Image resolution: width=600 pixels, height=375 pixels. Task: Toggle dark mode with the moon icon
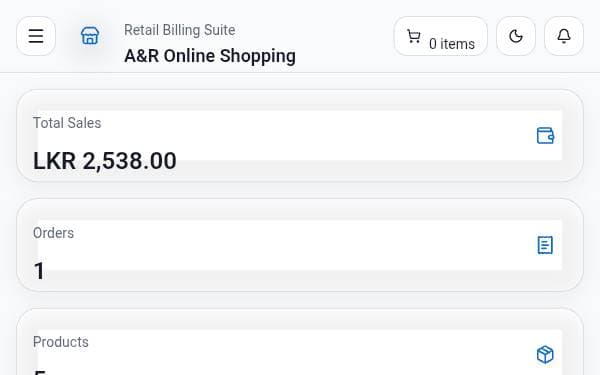point(516,36)
